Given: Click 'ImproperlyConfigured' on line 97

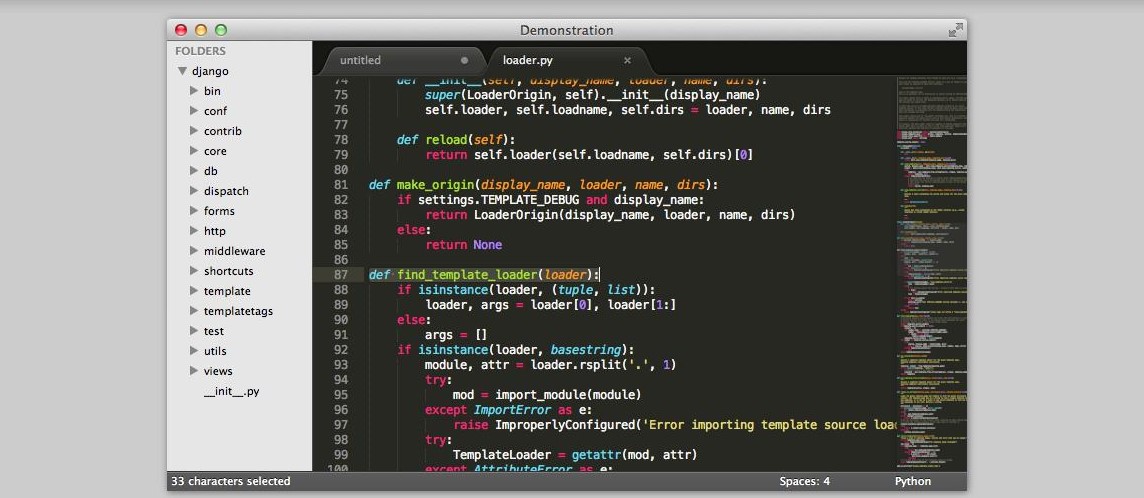Looking at the screenshot, I should [564, 425].
